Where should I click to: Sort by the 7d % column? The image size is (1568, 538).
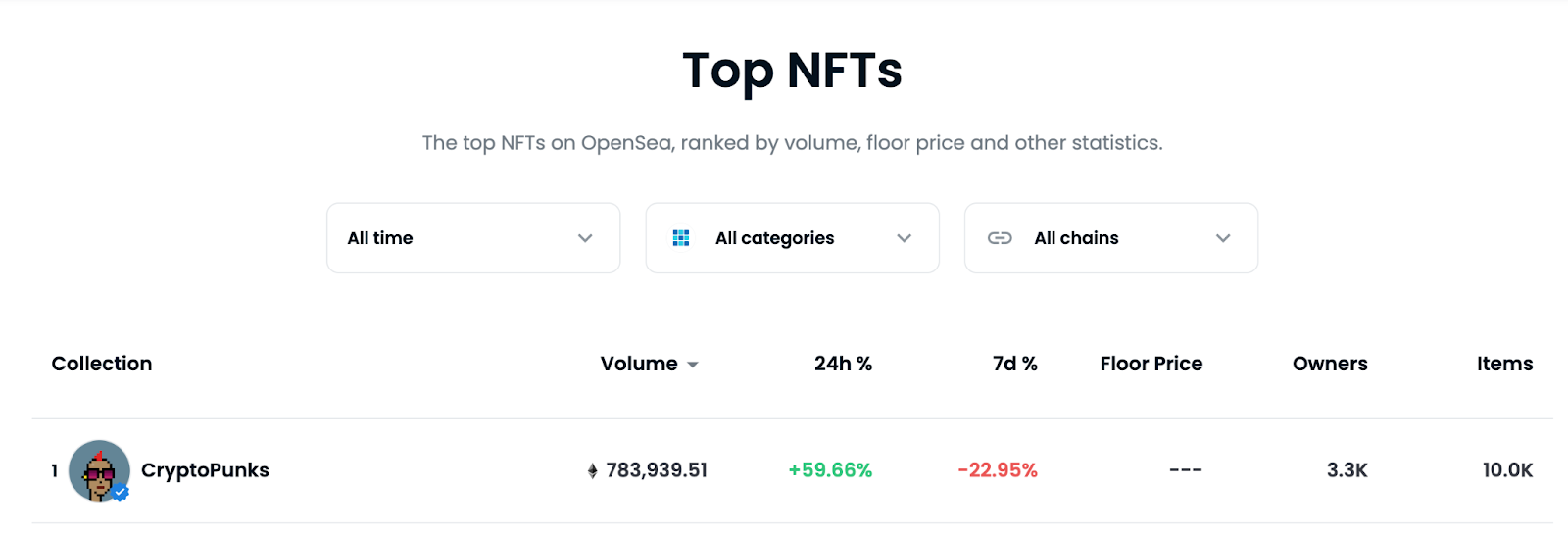pyautogui.click(x=1014, y=364)
